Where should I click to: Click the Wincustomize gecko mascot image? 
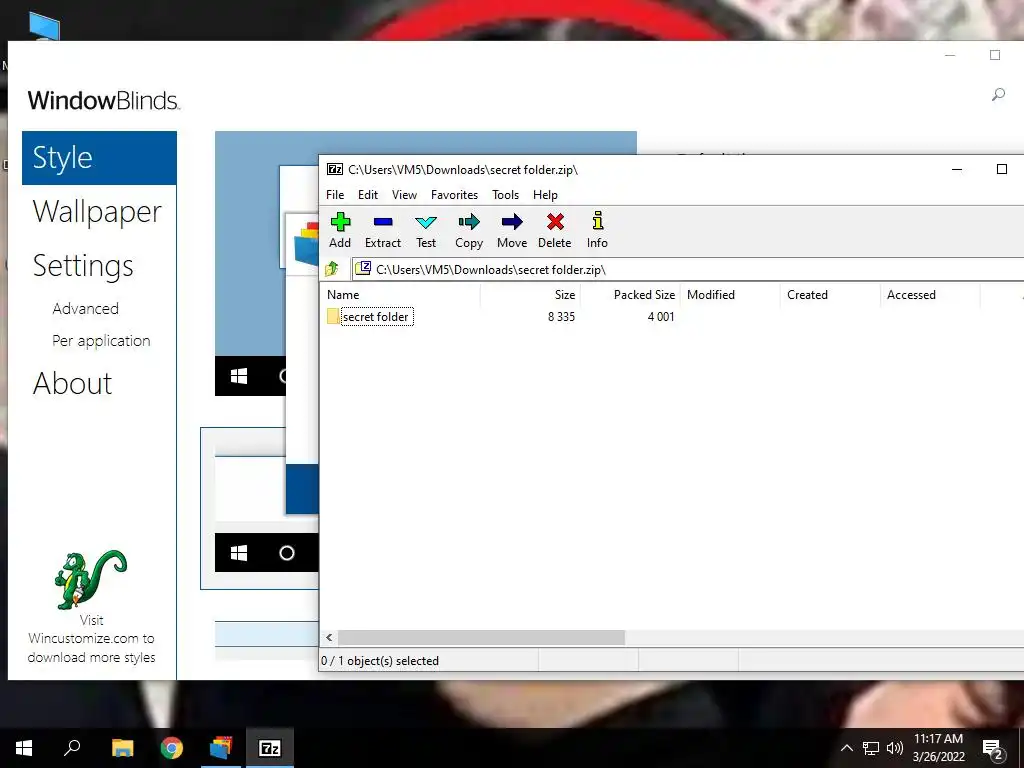(x=91, y=579)
